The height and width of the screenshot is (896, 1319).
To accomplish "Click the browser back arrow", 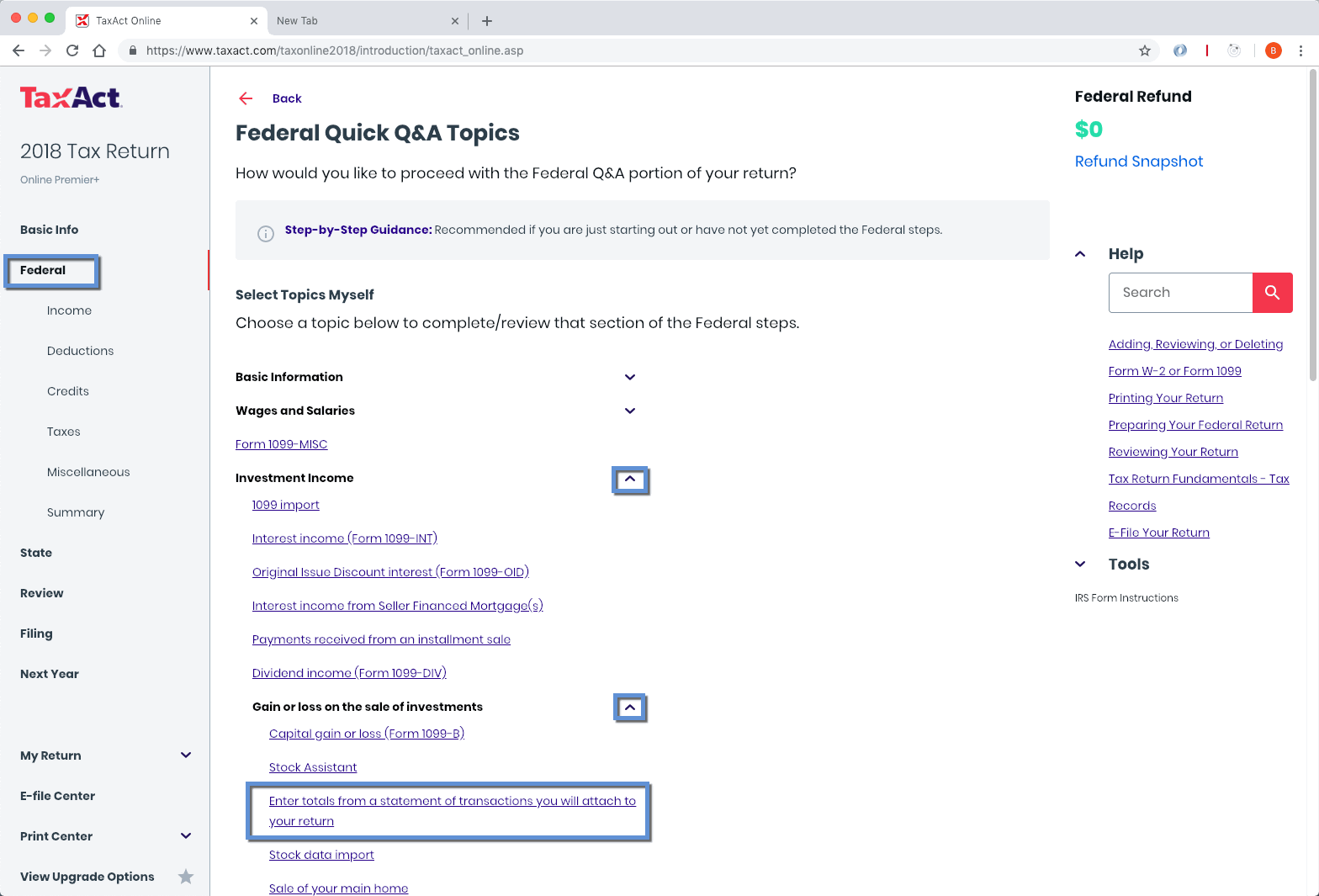I will [x=19, y=50].
